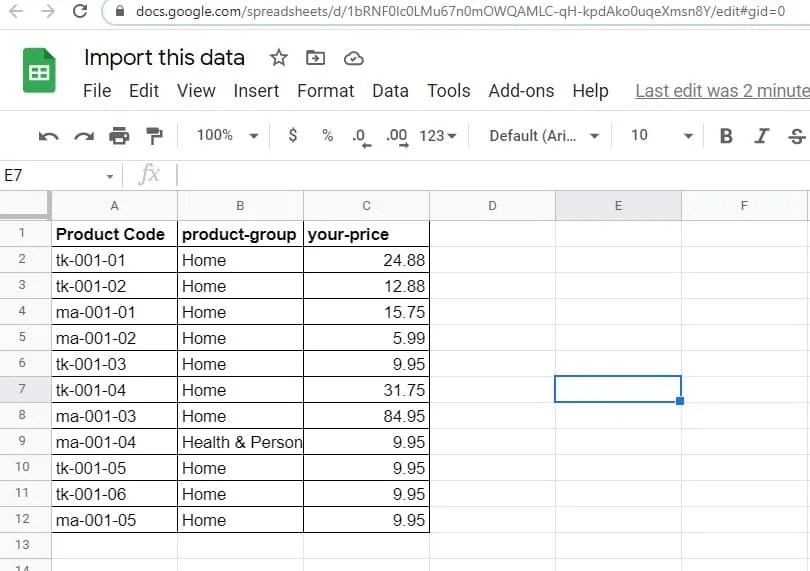810x571 pixels.
Task: Open the Tools menu
Action: [448, 91]
